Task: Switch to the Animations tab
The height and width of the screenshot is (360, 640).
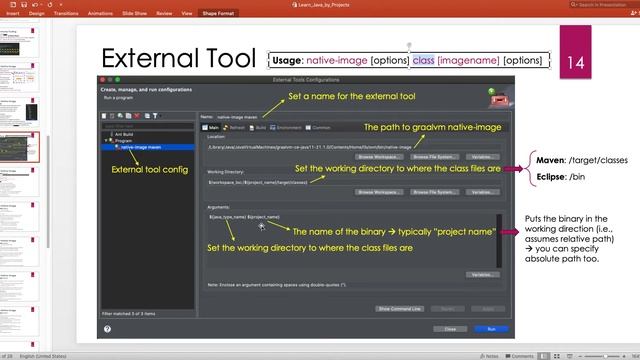Action: point(100,13)
